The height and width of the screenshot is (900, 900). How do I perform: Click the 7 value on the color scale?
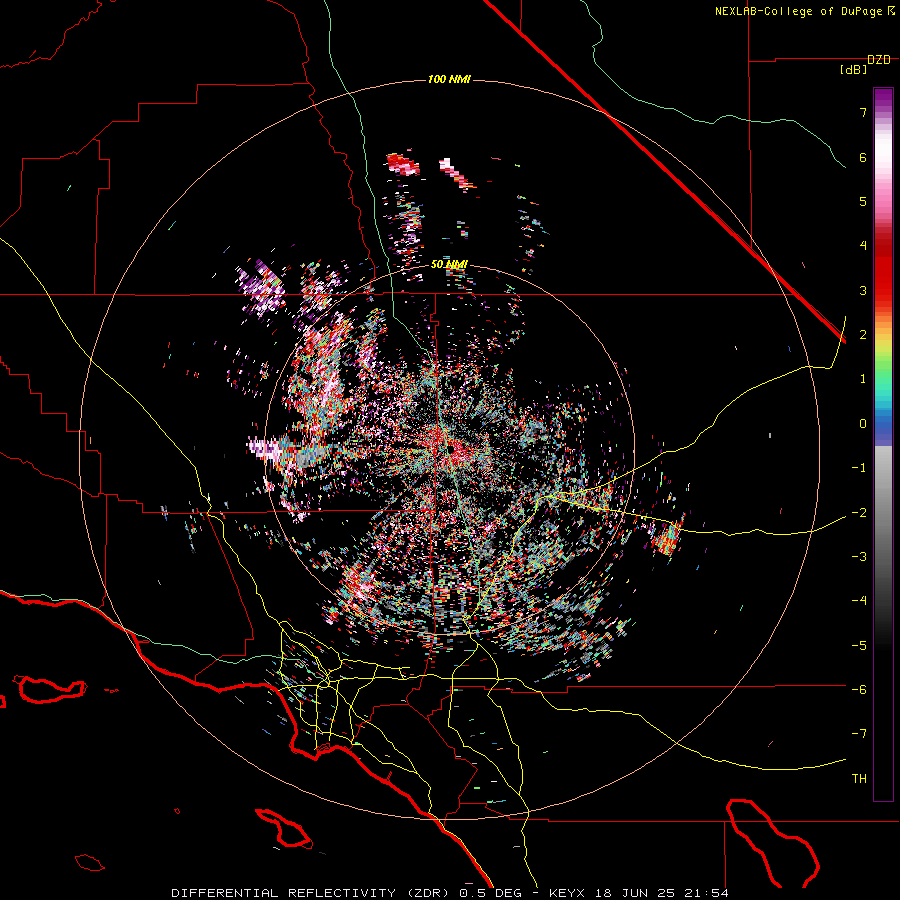tap(863, 112)
